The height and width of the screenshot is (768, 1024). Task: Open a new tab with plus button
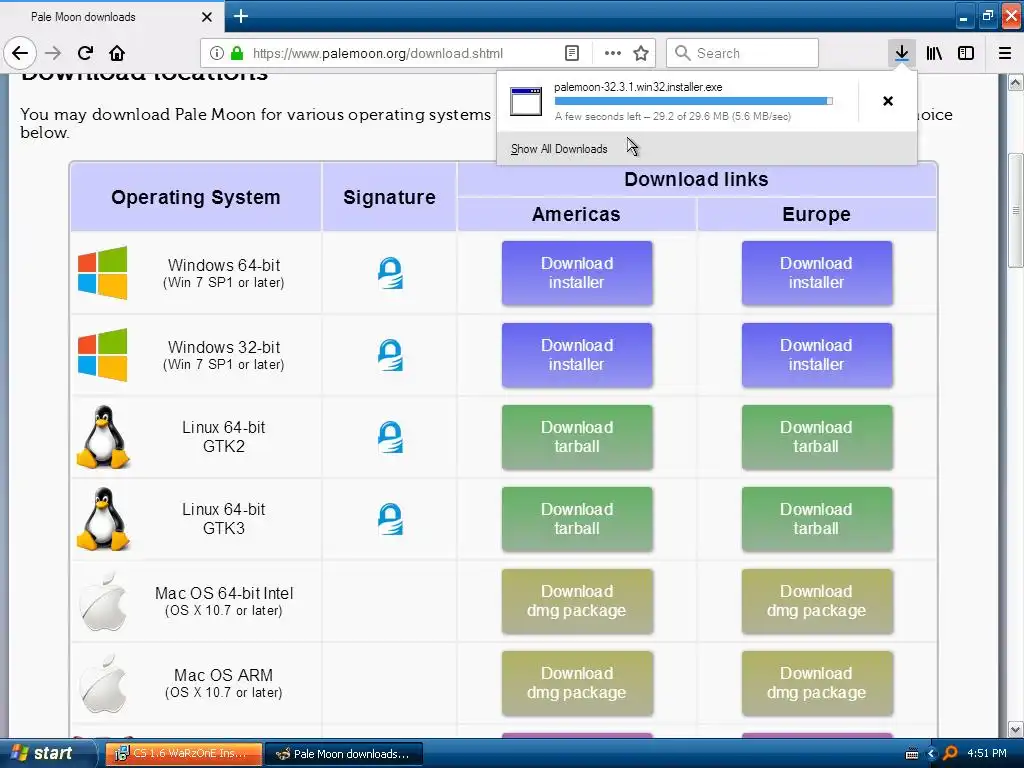pyautogui.click(x=241, y=16)
